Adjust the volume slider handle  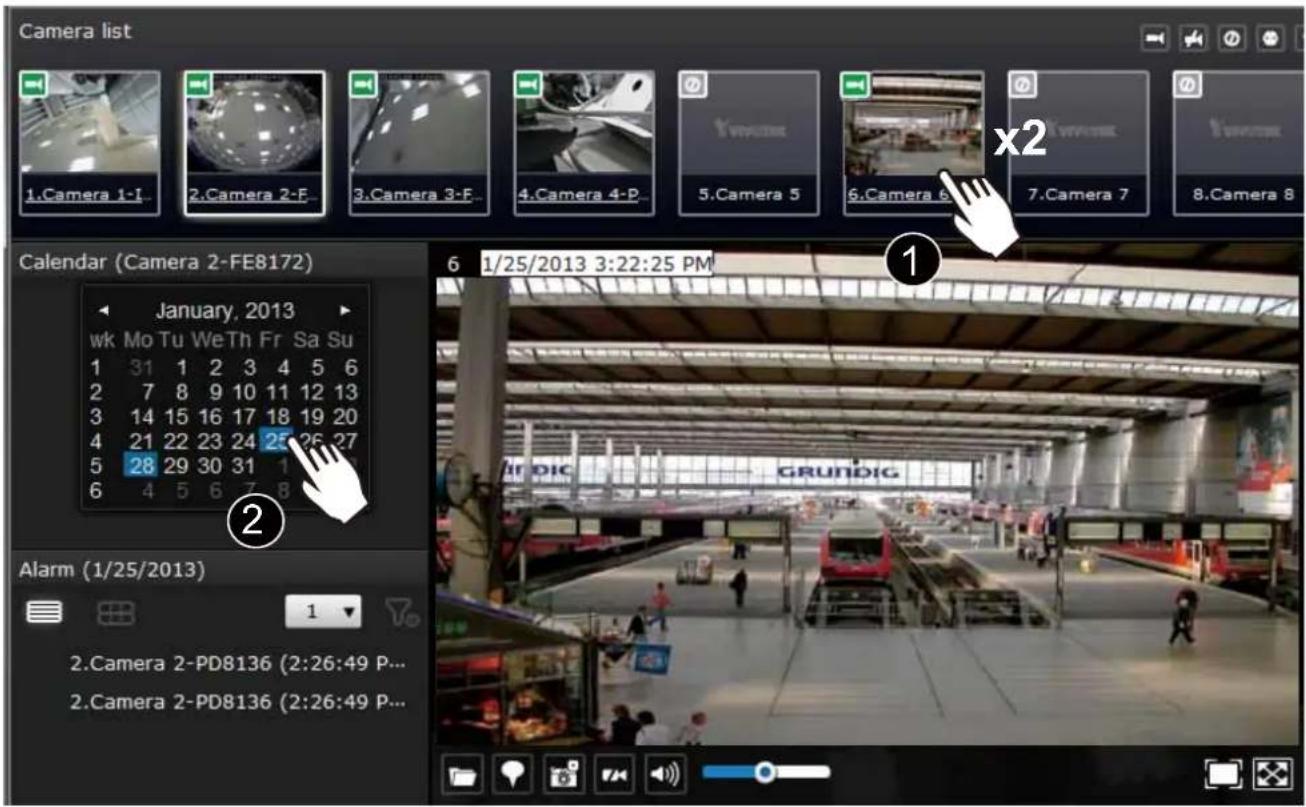point(766,771)
